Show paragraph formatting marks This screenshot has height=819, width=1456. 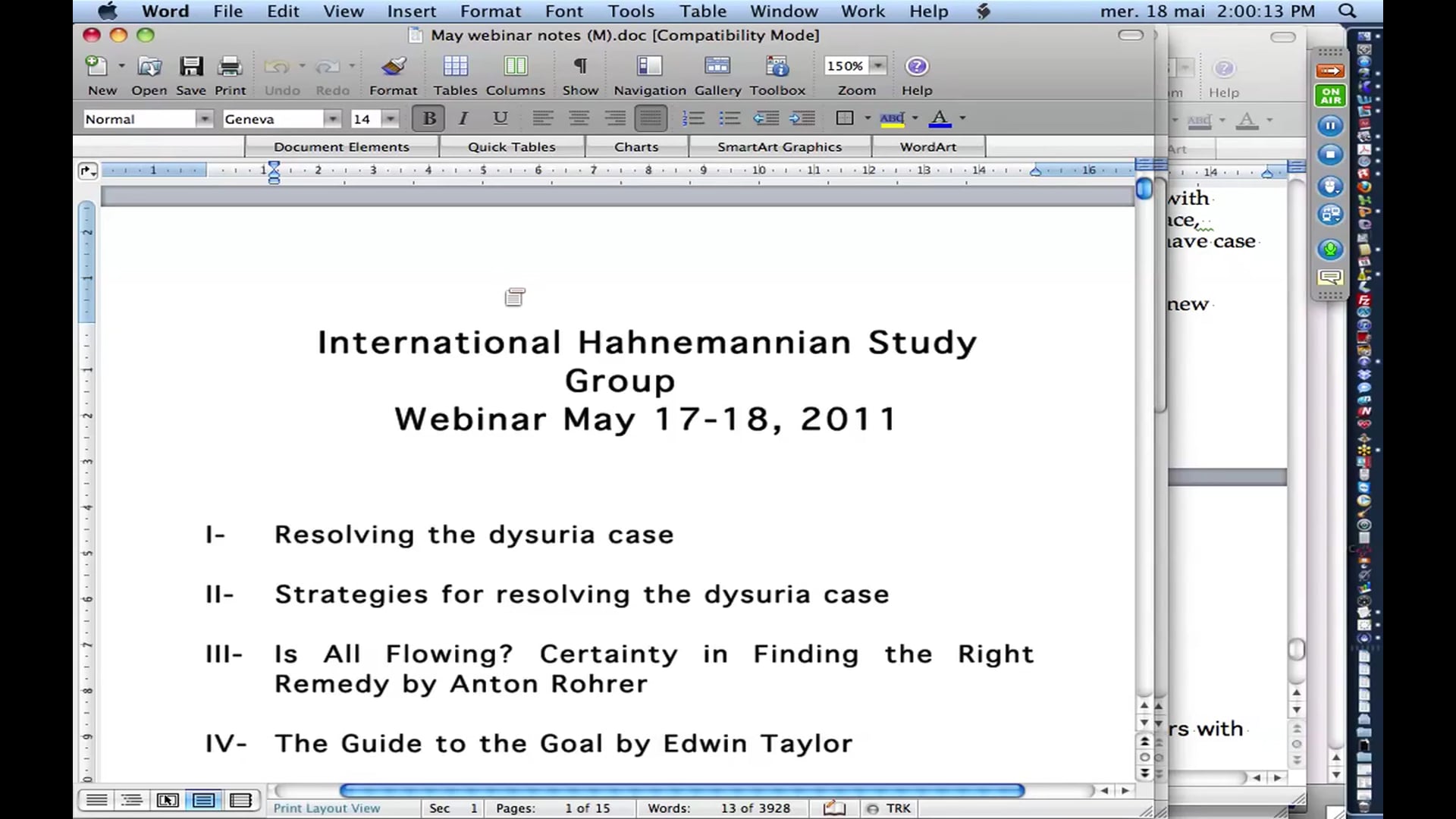click(579, 67)
